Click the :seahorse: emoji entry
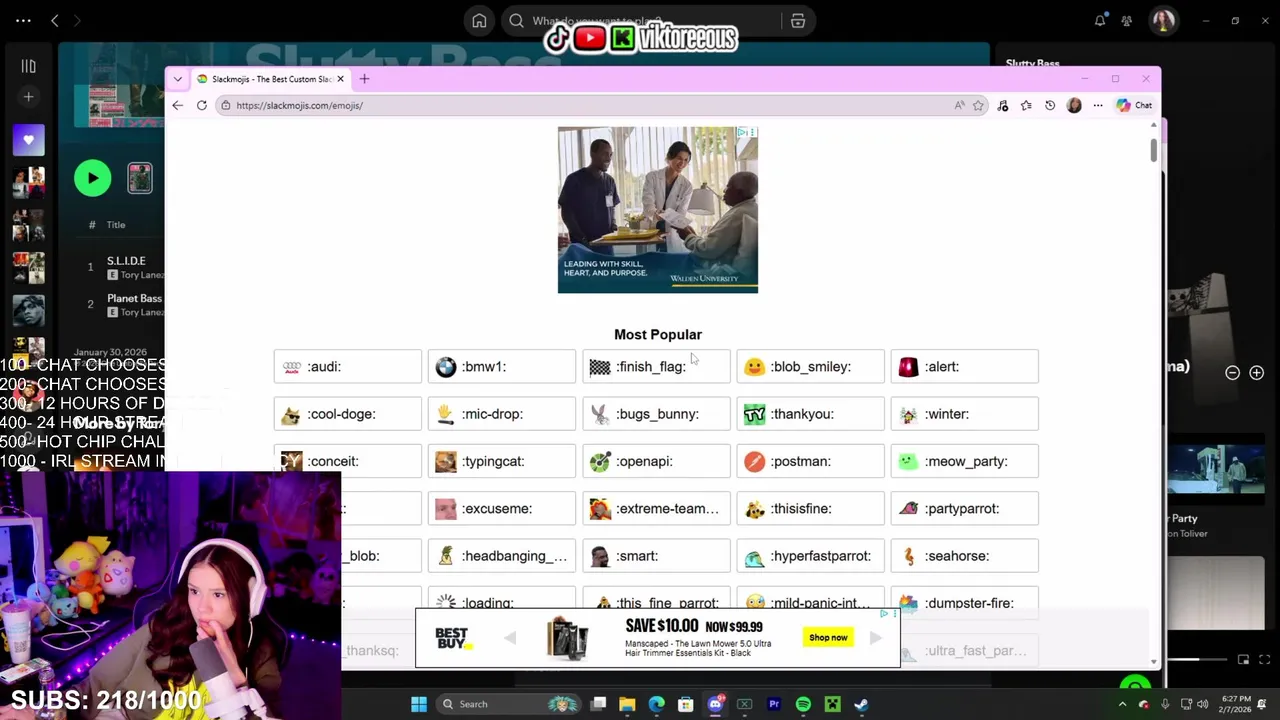 click(x=965, y=556)
